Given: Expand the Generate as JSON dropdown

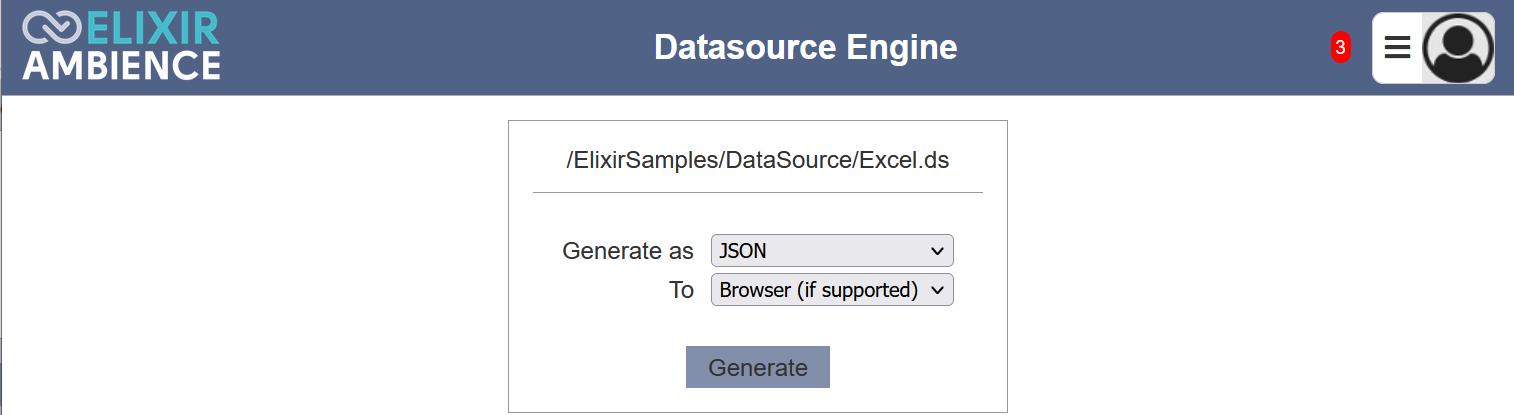Looking at the screenshot, I should [x=832, y=251].
